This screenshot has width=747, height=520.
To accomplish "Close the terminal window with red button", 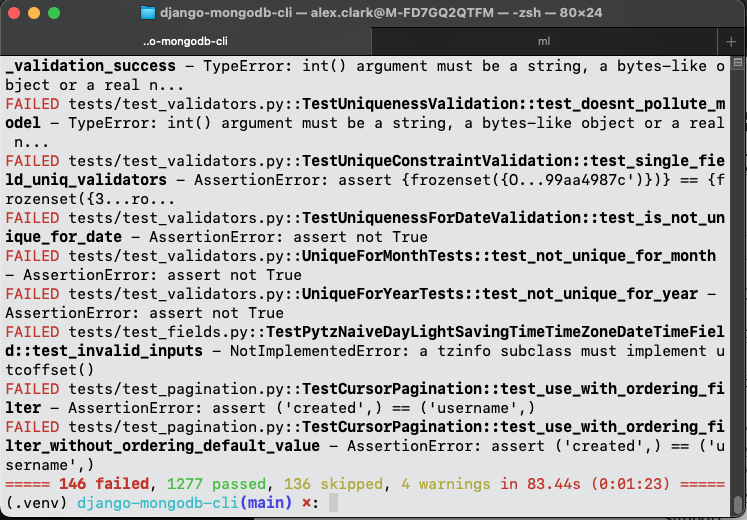I will point(14,13).
